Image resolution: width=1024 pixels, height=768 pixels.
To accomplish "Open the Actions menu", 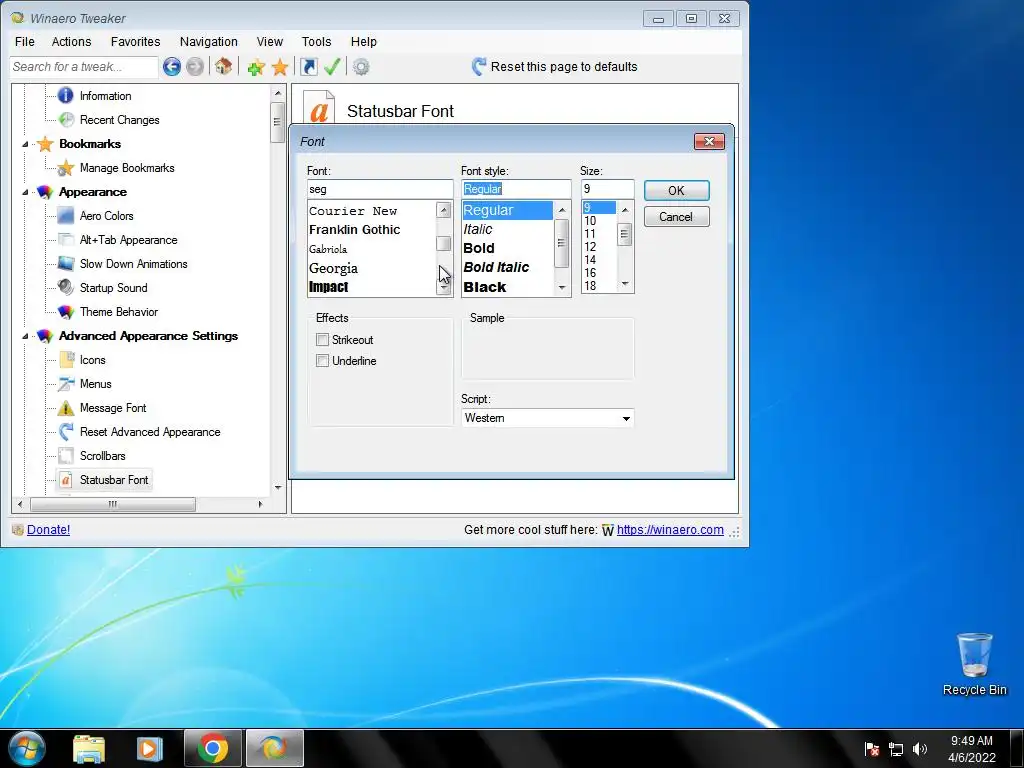I will 71,42.
